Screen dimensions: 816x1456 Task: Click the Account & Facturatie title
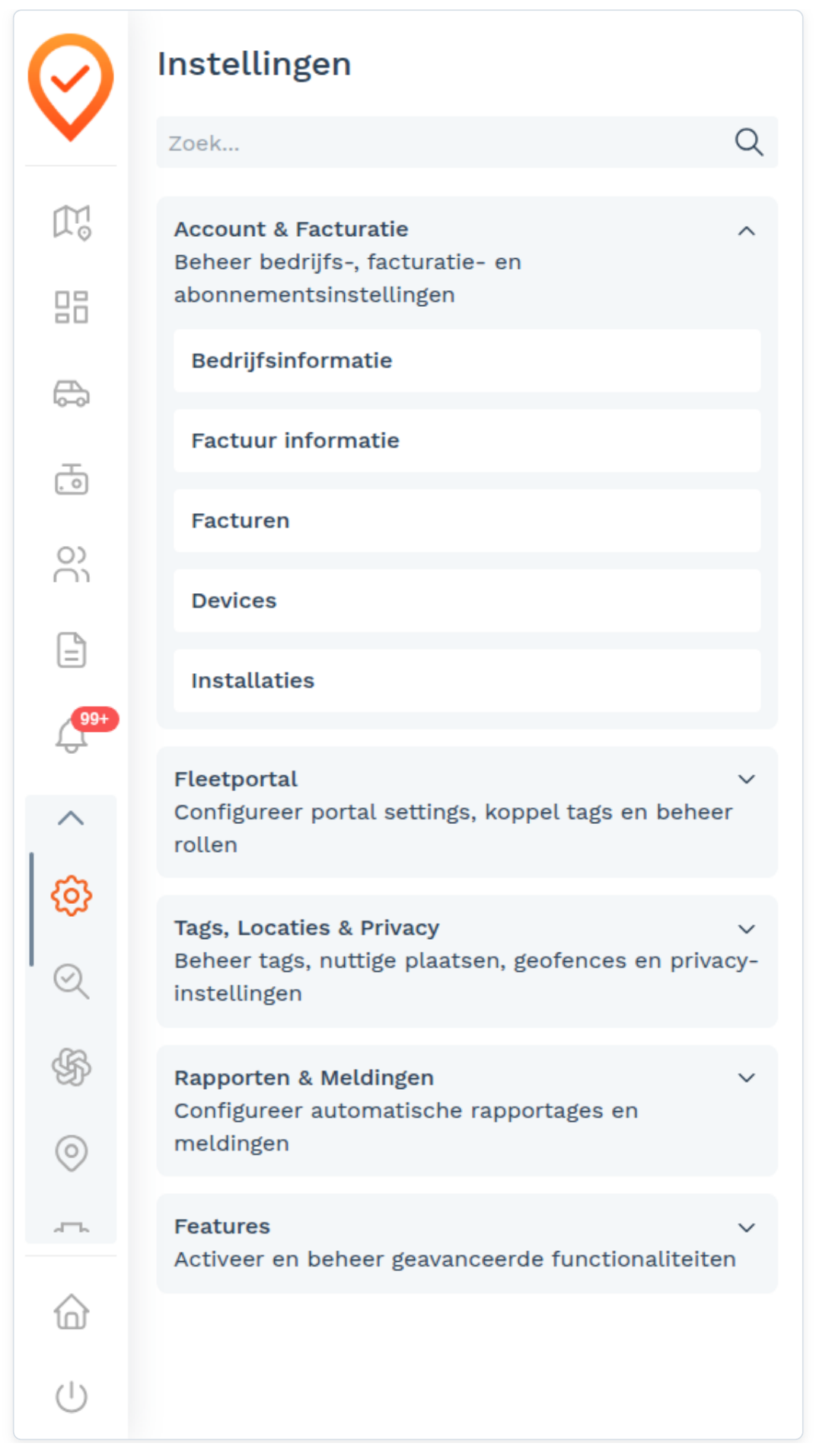[x=292, y=229]
